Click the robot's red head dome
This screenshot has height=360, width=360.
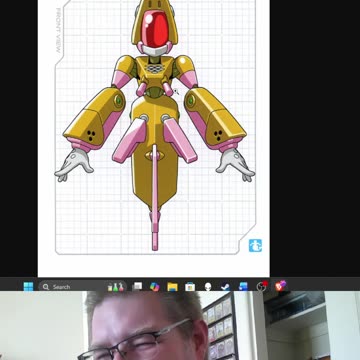pyautogui.click(x=155, y=28)
